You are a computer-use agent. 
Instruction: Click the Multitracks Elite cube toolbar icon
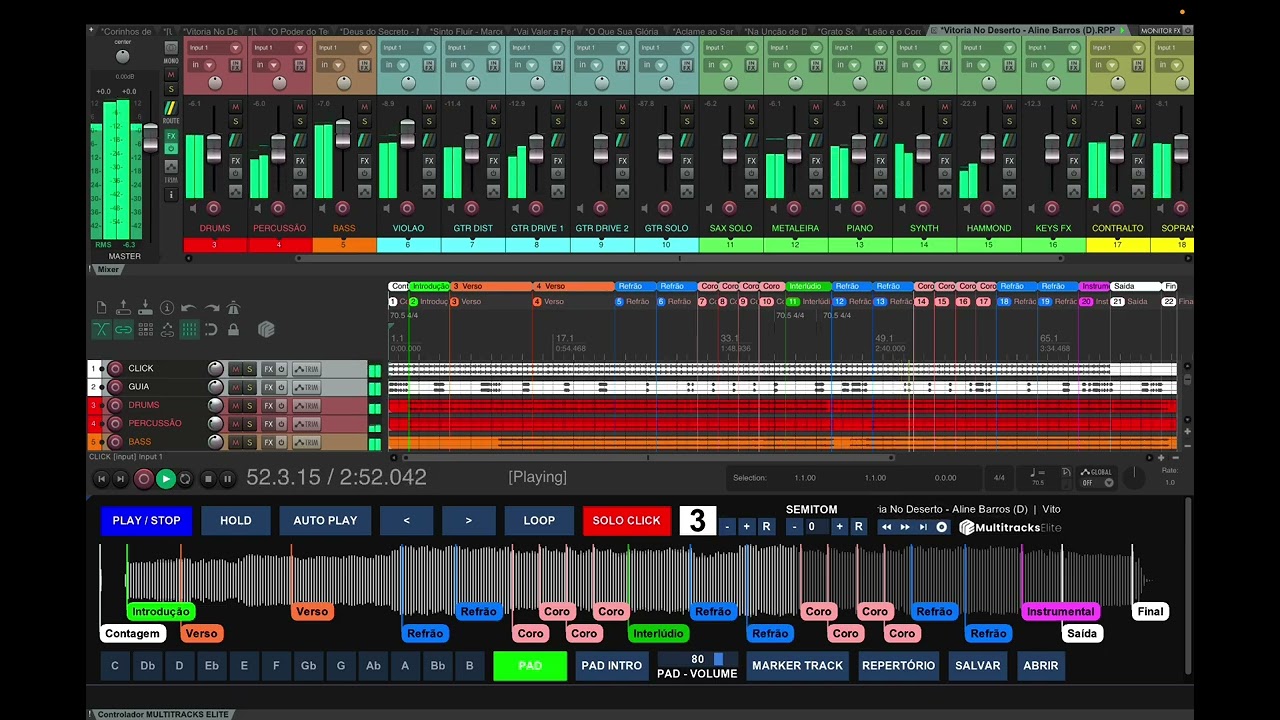(x=266, y=329)
